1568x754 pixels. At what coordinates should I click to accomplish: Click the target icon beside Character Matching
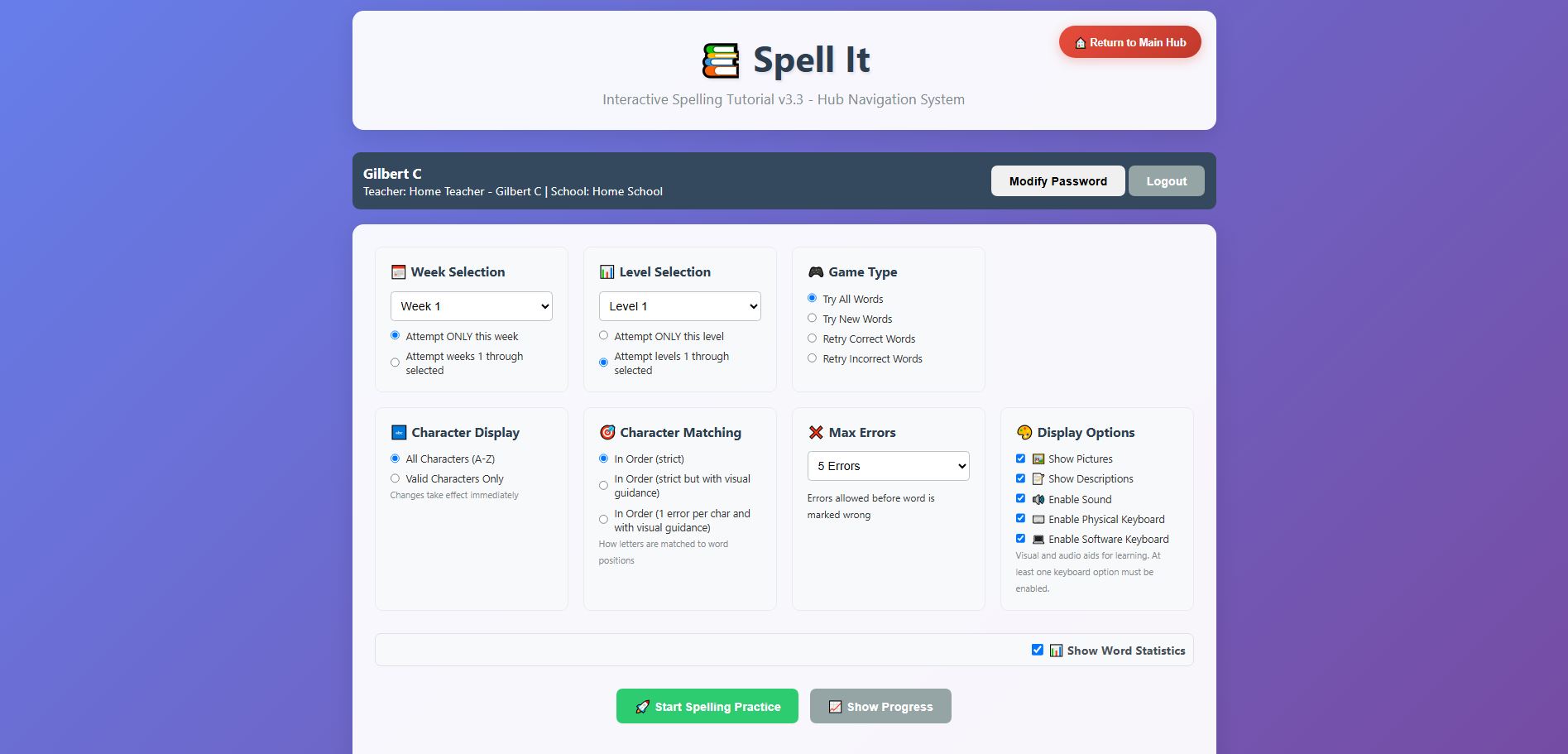tap(607, 433)
